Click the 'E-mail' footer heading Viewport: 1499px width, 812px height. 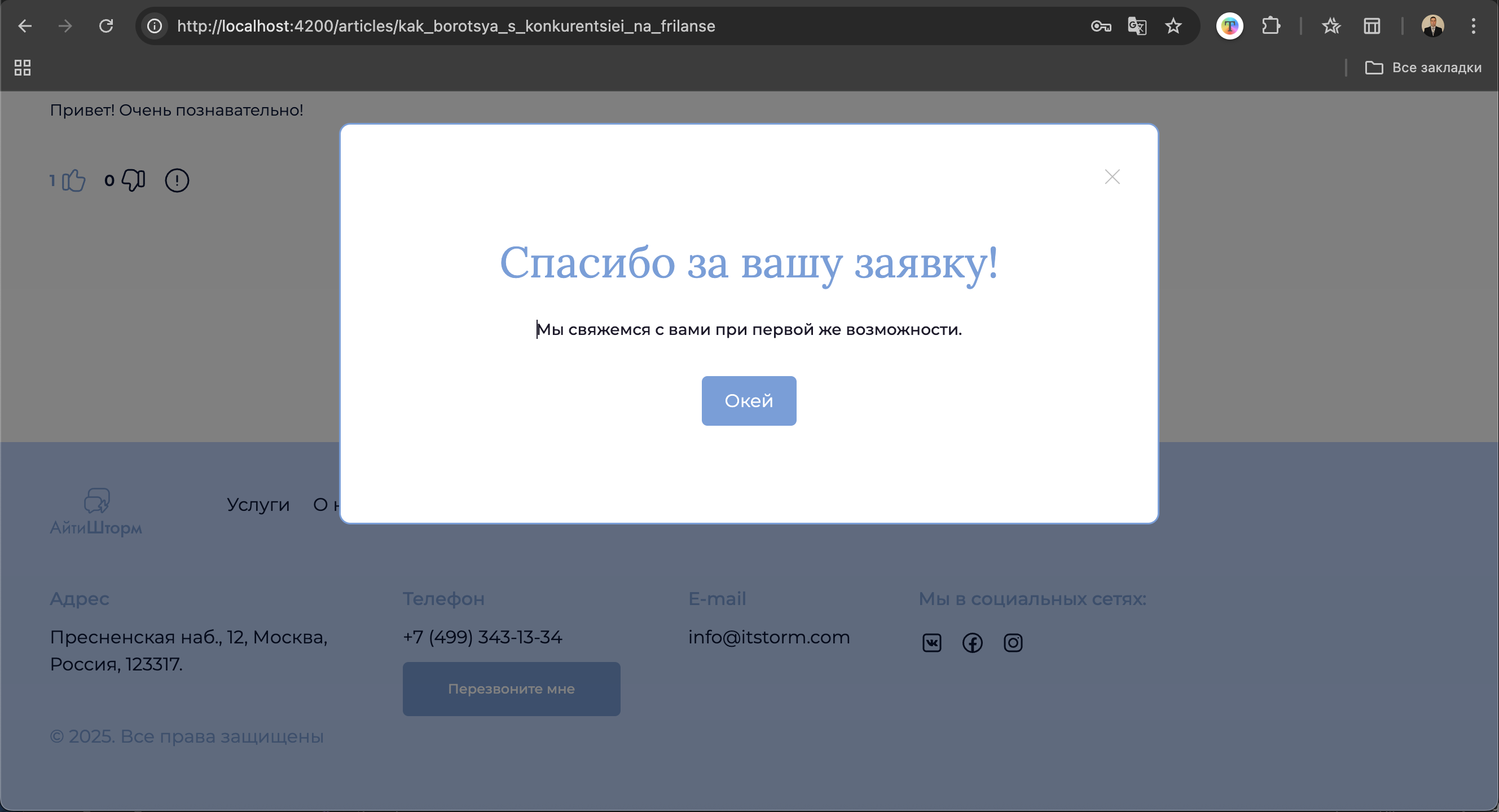[718, 598]
